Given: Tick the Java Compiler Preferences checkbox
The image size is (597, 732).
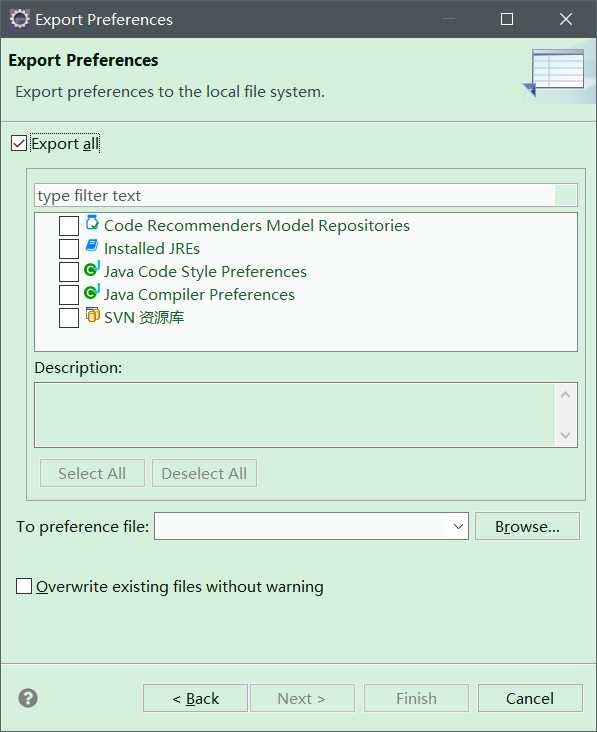Looking at the screenshot, I should (x=69, y=295).
